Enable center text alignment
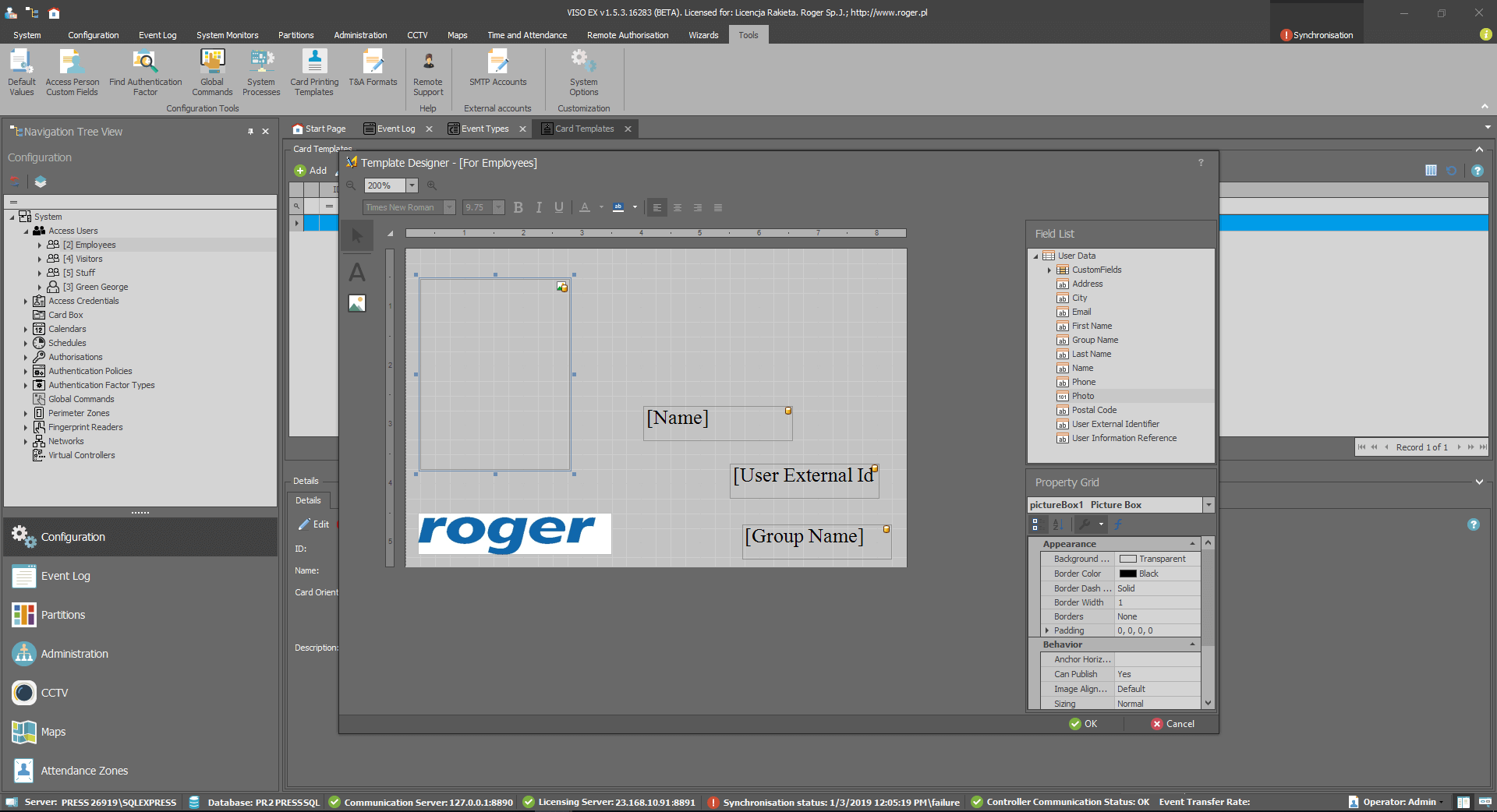1497x812 pixels. (x=678, y=207)
